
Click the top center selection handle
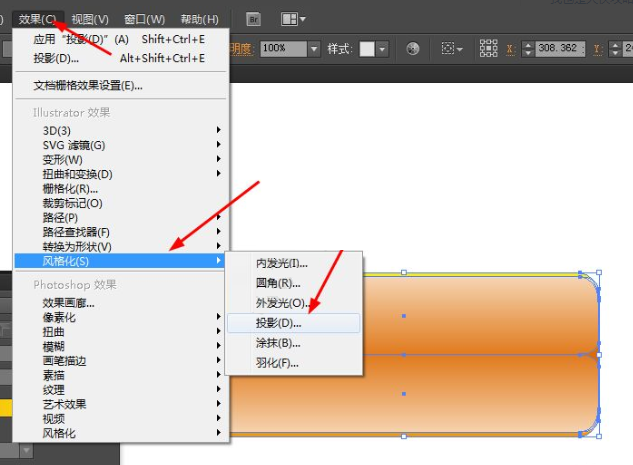404,272
